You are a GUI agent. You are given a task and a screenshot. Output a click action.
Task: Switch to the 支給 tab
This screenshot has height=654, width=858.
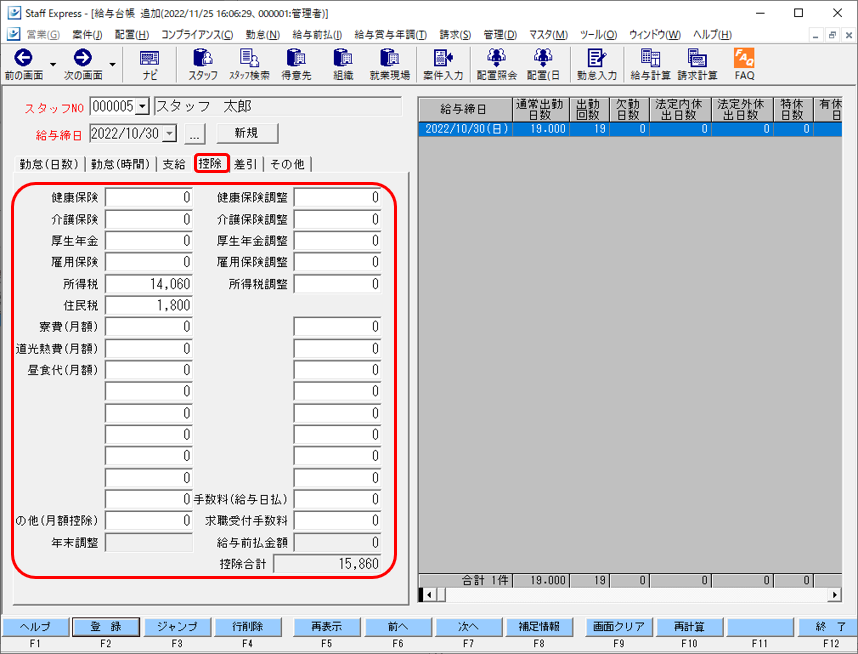coord(176,163)
